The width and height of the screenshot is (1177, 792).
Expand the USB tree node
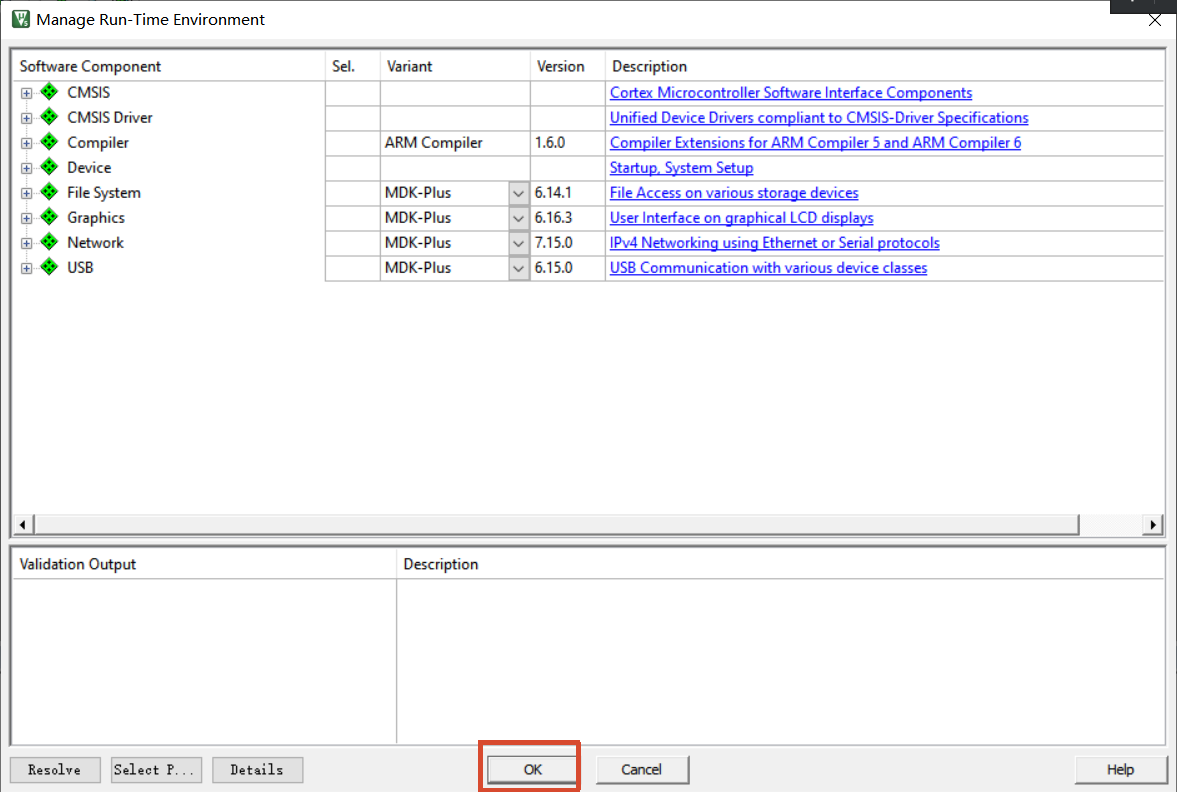click(26, 268)
